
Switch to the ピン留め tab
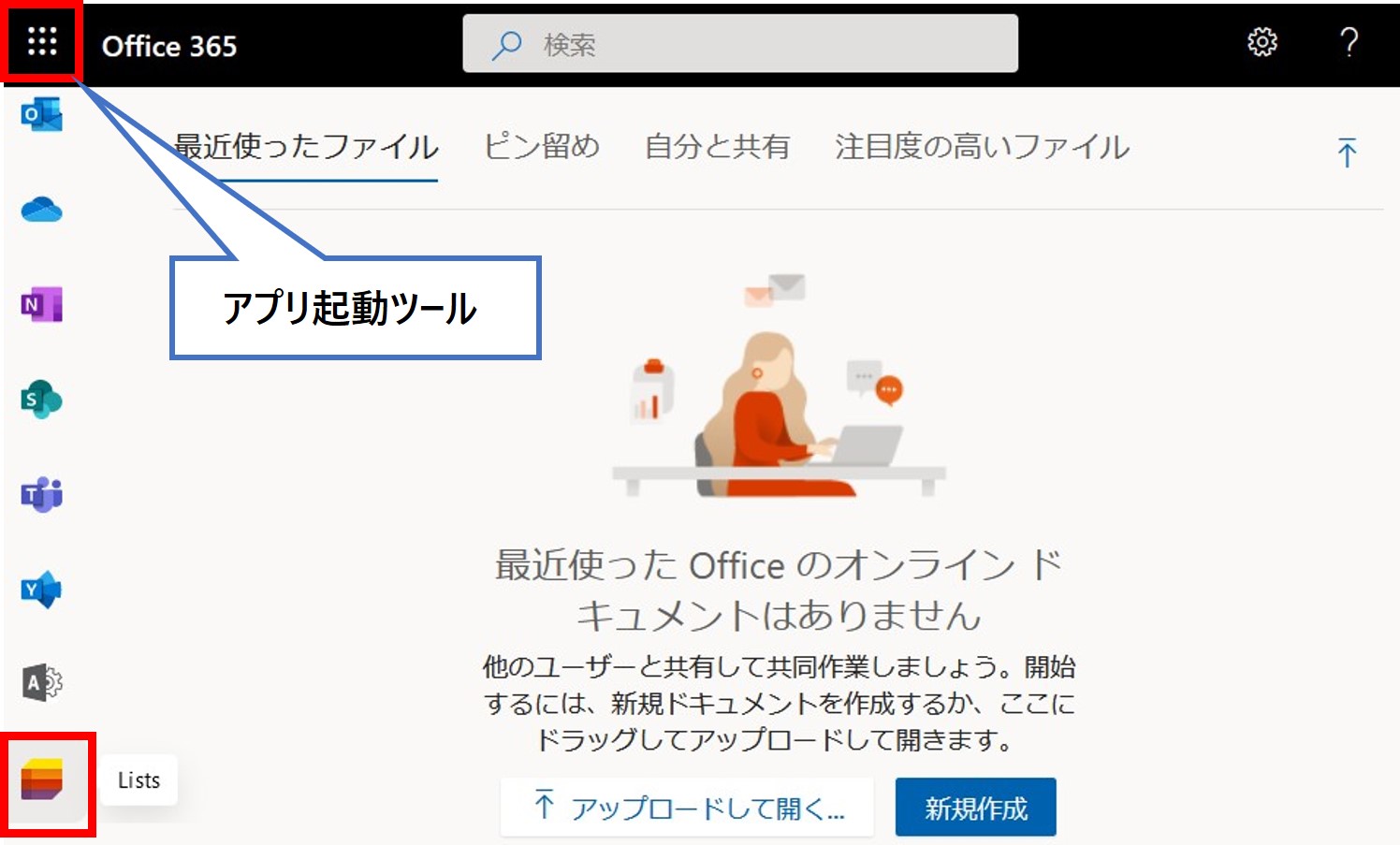click(x=541, y=147)
